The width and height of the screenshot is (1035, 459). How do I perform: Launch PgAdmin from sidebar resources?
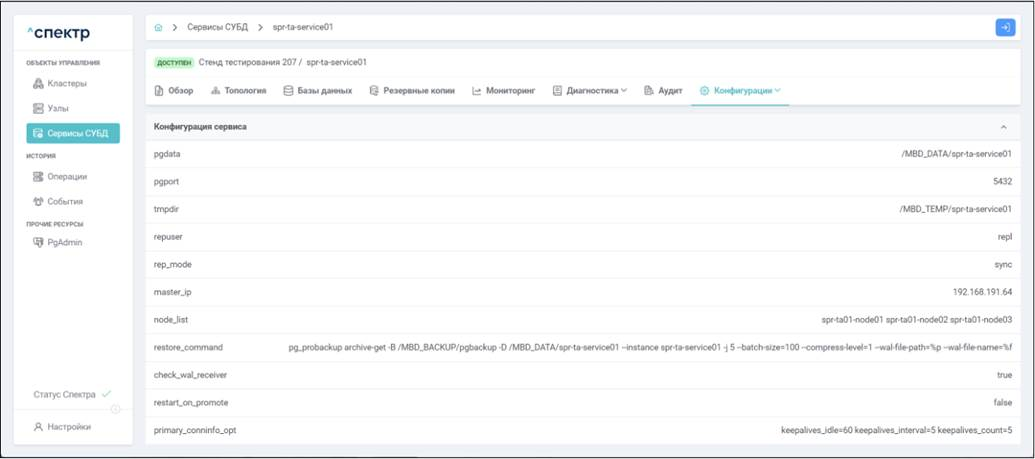click(65, 243)
